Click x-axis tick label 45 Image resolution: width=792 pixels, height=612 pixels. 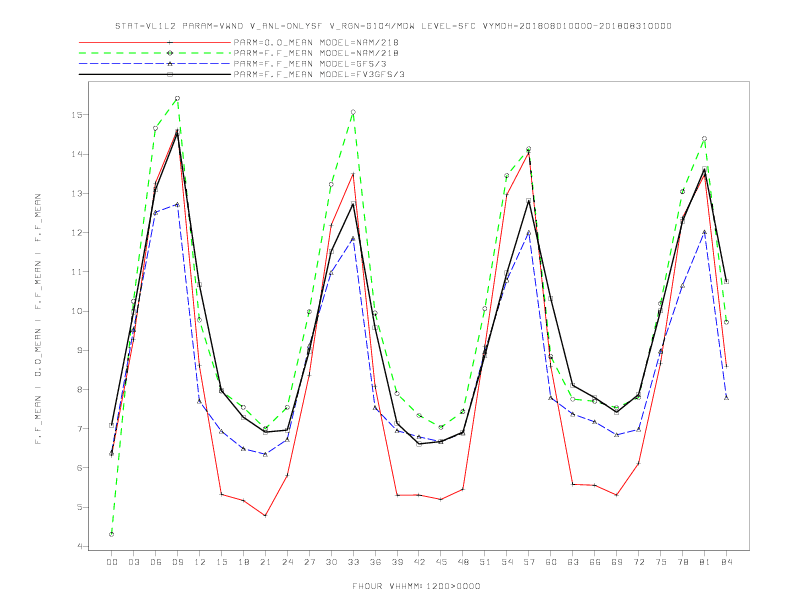[x=441, y=562]
